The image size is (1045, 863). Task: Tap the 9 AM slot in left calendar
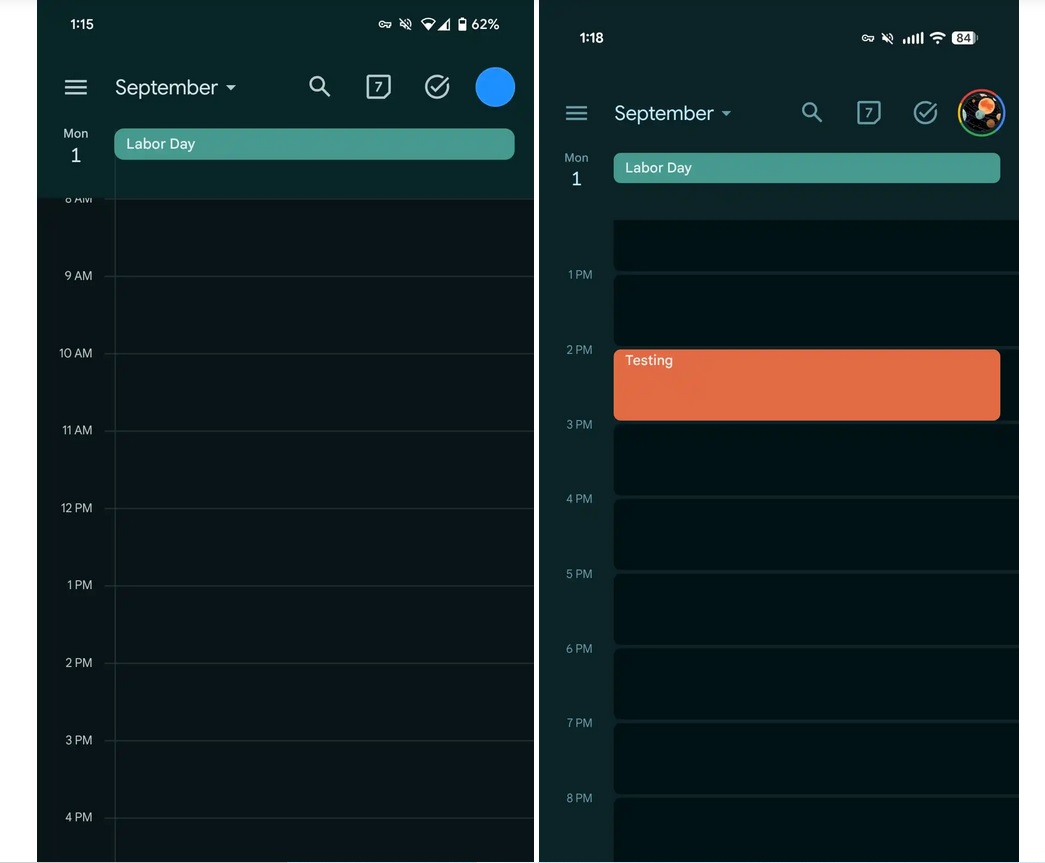point(324,315)
